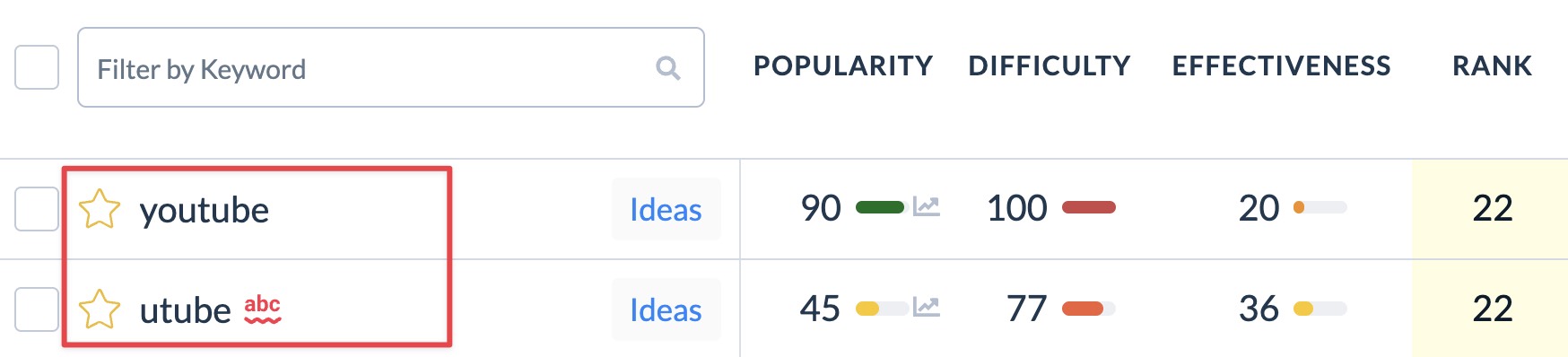The width and height of the screenshot is (1568, 357).
Task: Sort table by Rank column
Action: pos(1493,65)
